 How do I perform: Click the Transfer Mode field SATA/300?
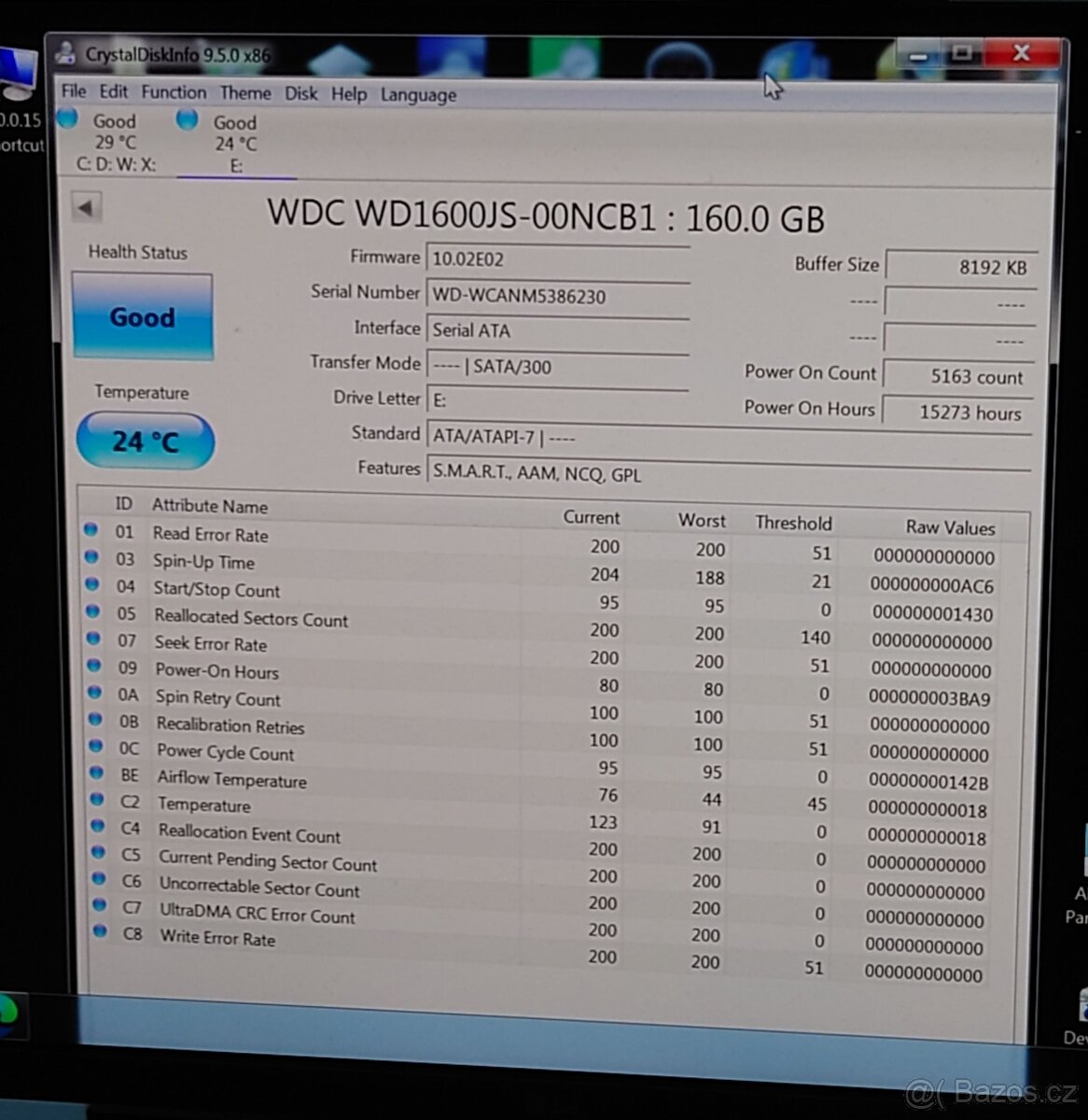[x=557, y=366]
